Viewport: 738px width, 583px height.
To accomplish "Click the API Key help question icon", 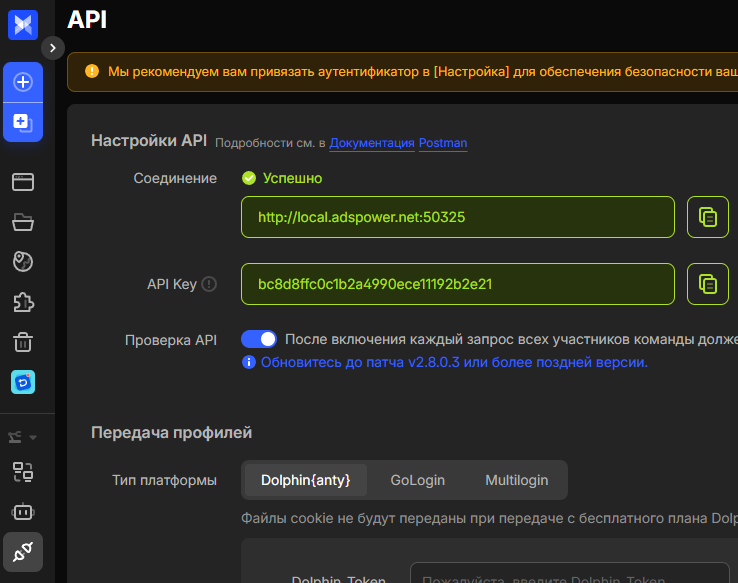I will coord(209,284).
